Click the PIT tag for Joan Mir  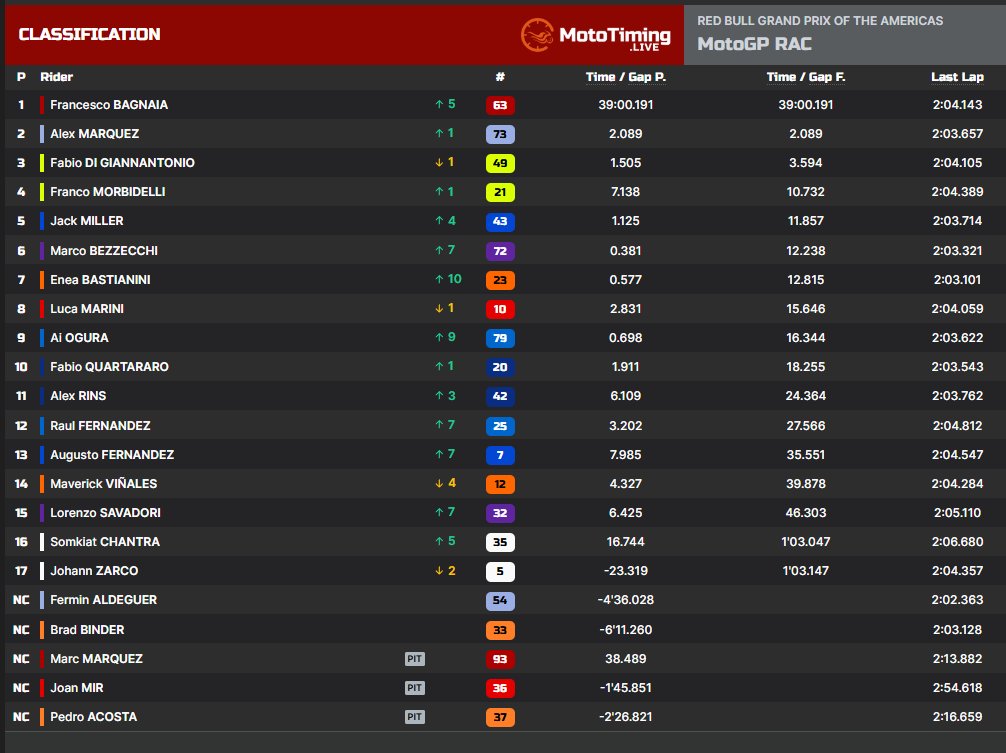414,688
